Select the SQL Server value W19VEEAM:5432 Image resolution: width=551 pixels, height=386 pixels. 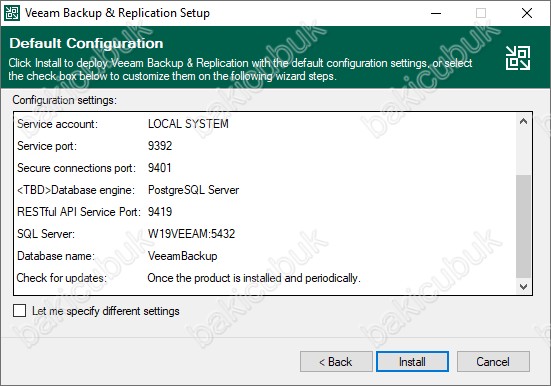click(x=191, y=234)
